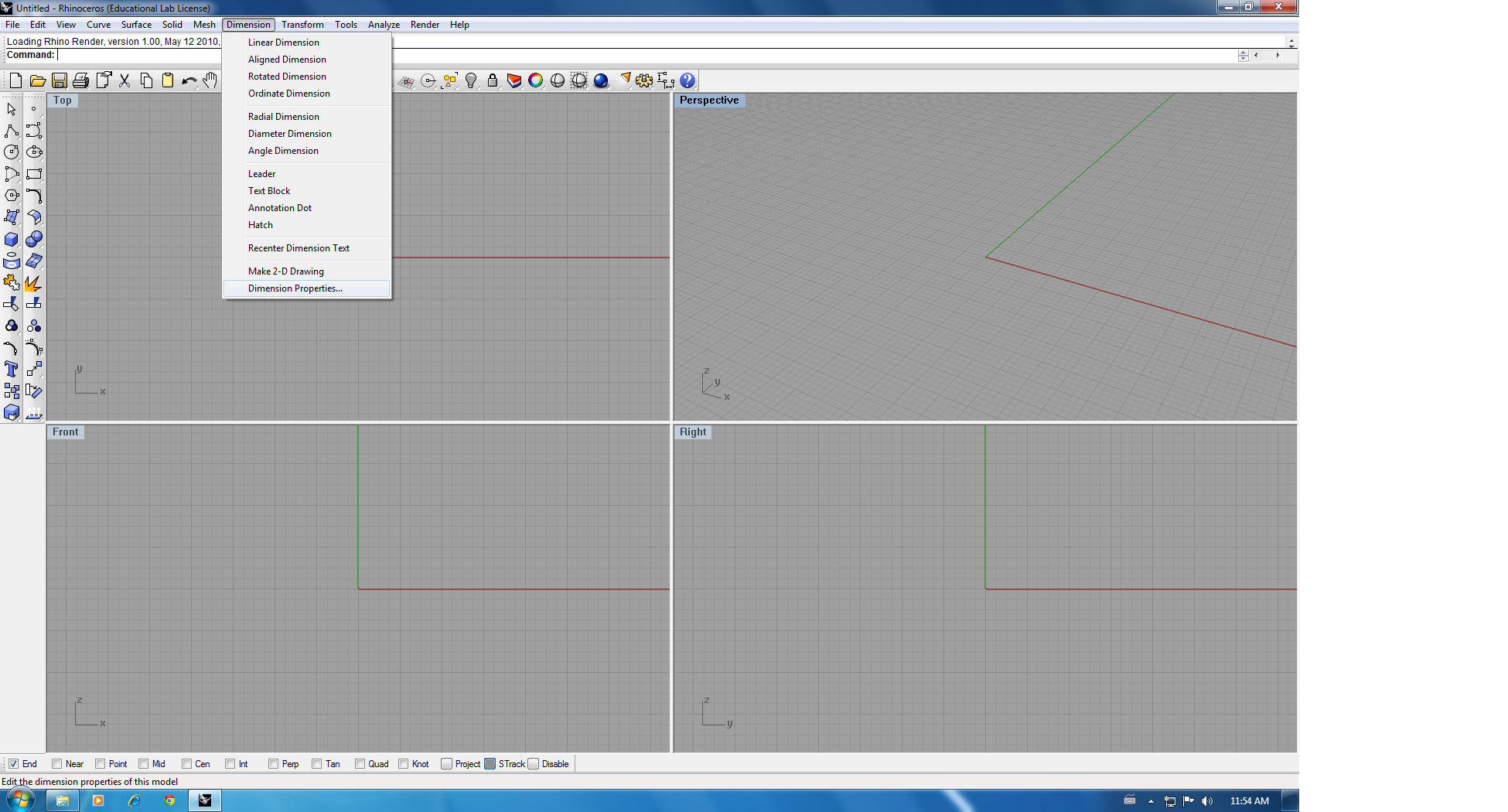Click inside the Command input field
Screen dimensions: 1508x812
(x=646, y=55)
